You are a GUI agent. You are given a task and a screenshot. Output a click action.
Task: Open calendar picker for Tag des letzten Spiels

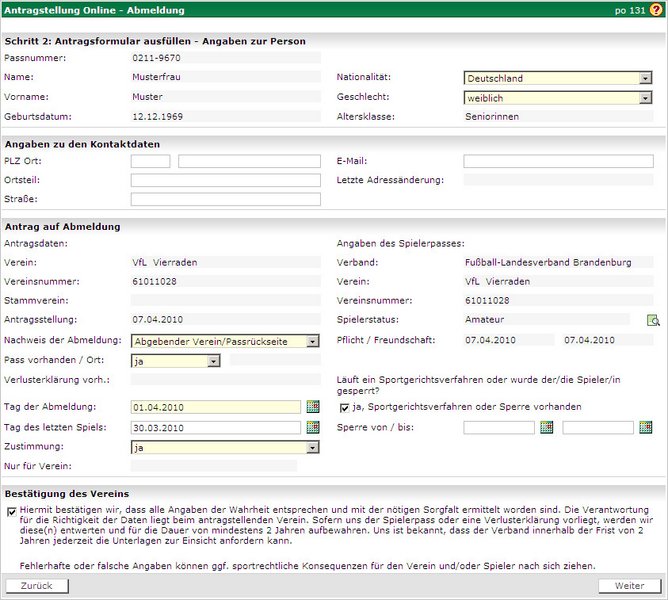pyautogui.click(x=313, y=428)
